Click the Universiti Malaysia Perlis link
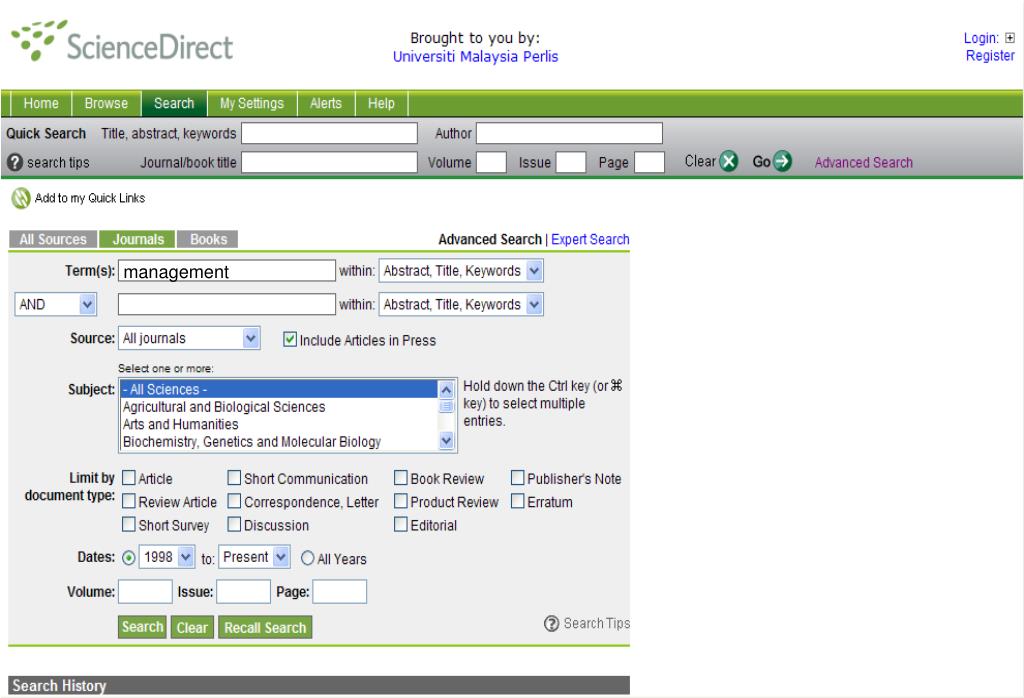Screen dimensions: 1024x698 pos(475,57)
